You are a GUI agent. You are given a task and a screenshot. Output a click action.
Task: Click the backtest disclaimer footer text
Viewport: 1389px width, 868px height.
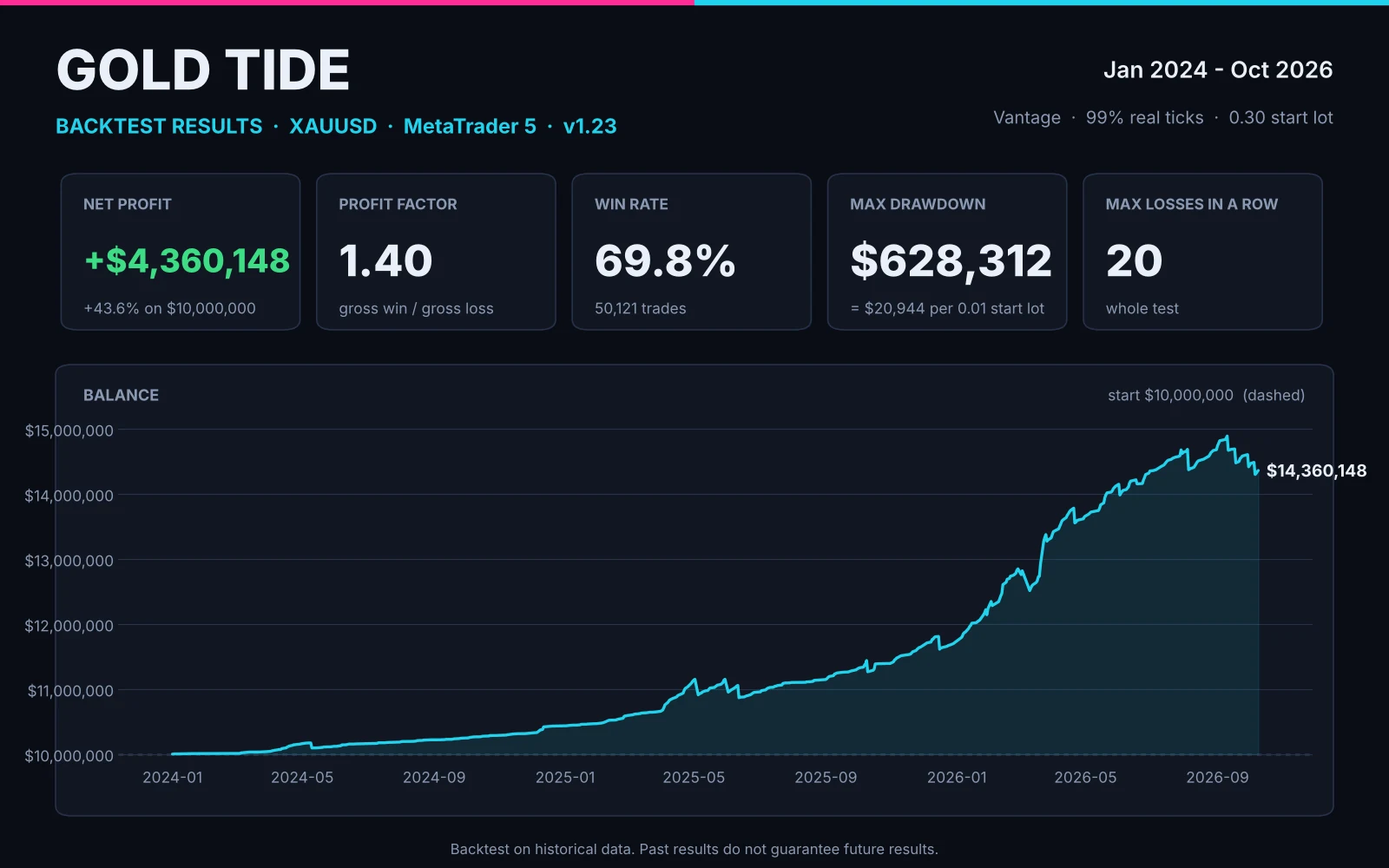click(694, 849)
